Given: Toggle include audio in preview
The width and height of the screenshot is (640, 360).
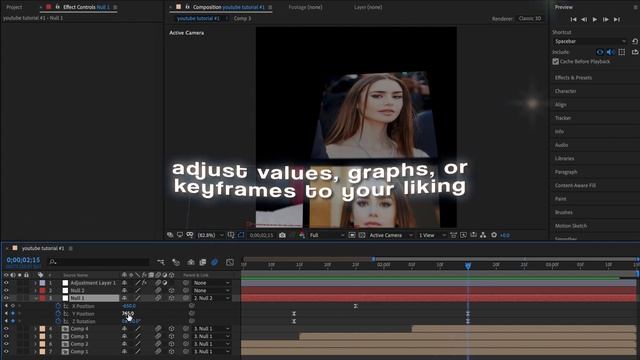Looking at the screenshot, I should 611,52.
